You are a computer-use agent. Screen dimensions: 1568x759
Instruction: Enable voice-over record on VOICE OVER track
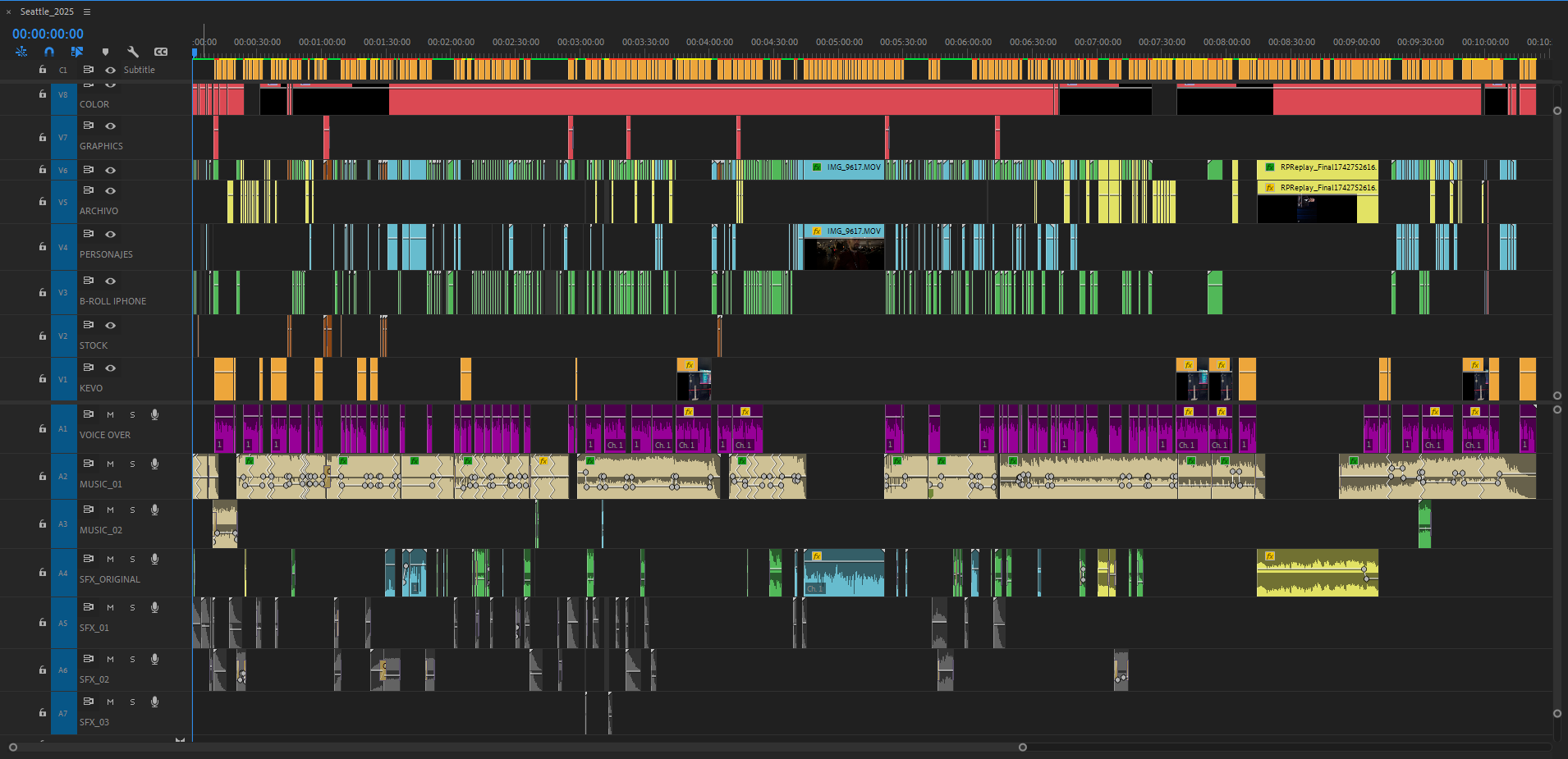(x=154, y=415)
